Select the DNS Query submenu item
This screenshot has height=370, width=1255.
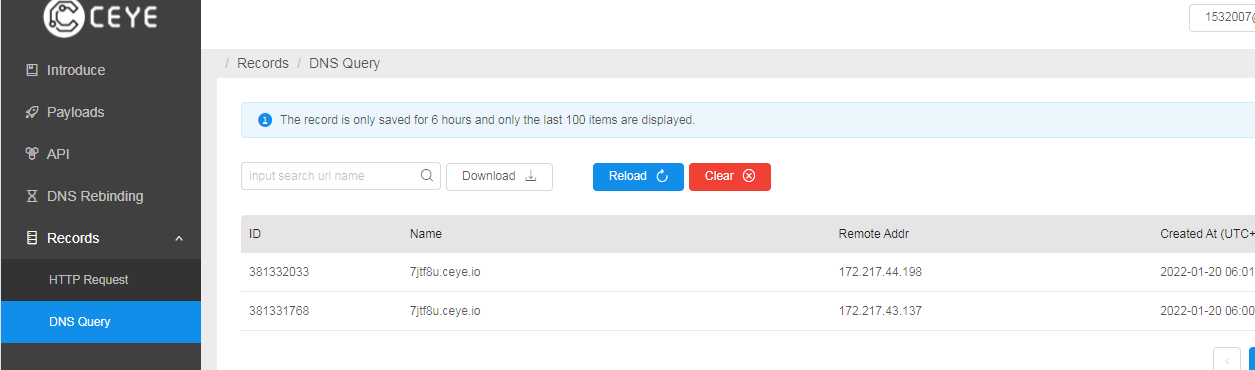coord(100,322)
